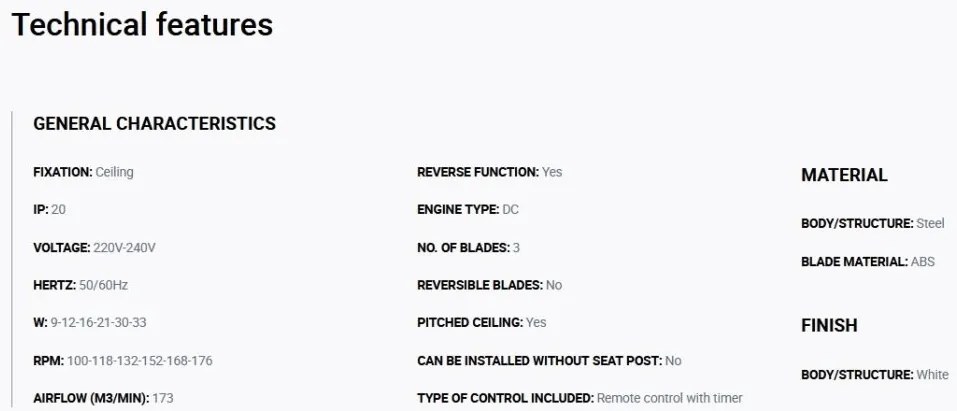Click the Blade Material ABS entry

click(868, 262)
